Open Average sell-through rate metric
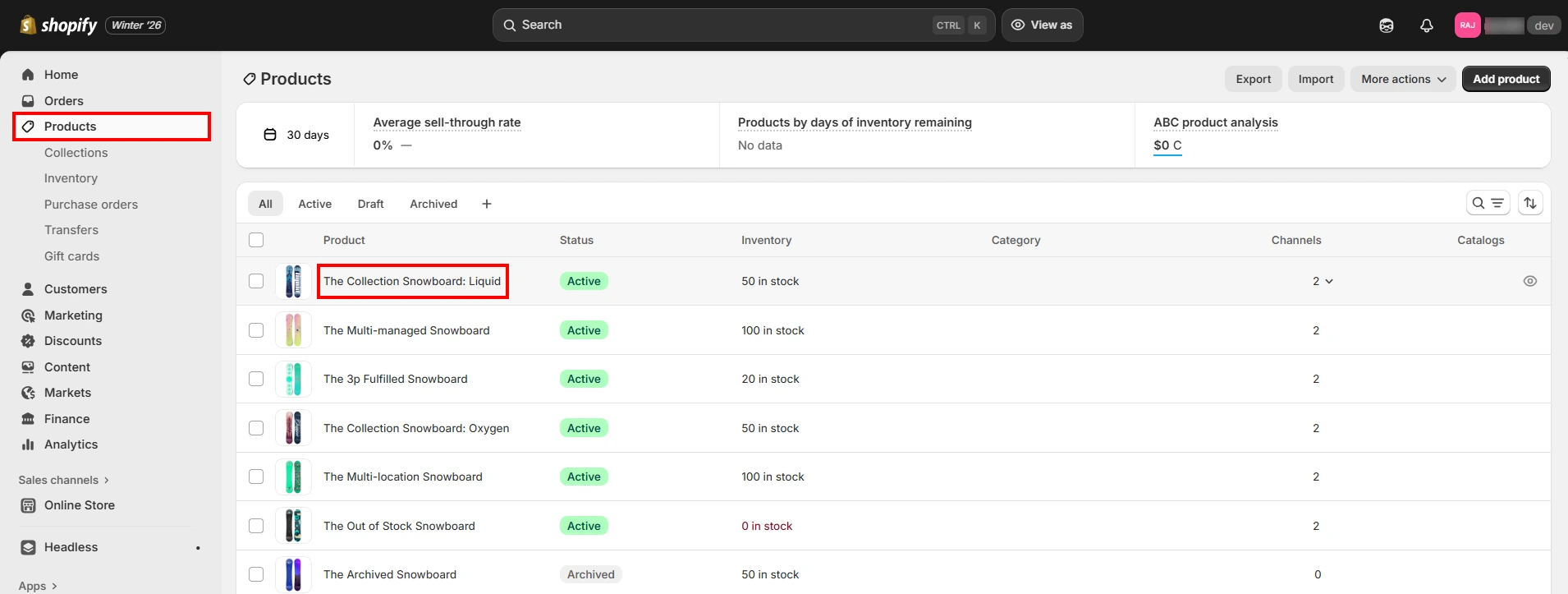The height and width of the screenshot is (594, 1568). (x=447, y=122)
